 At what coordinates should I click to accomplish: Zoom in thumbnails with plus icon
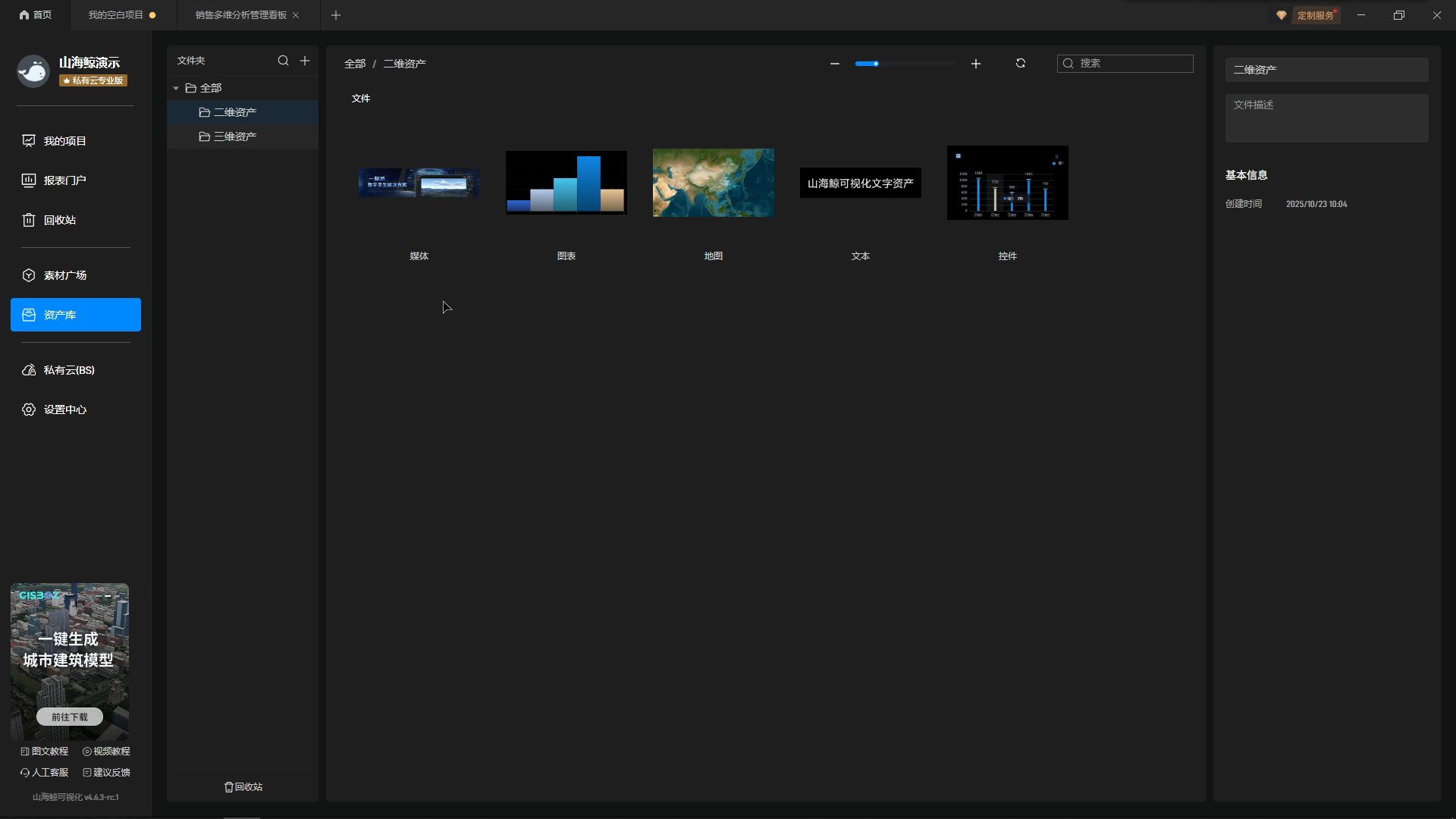(x=975, y=64)
